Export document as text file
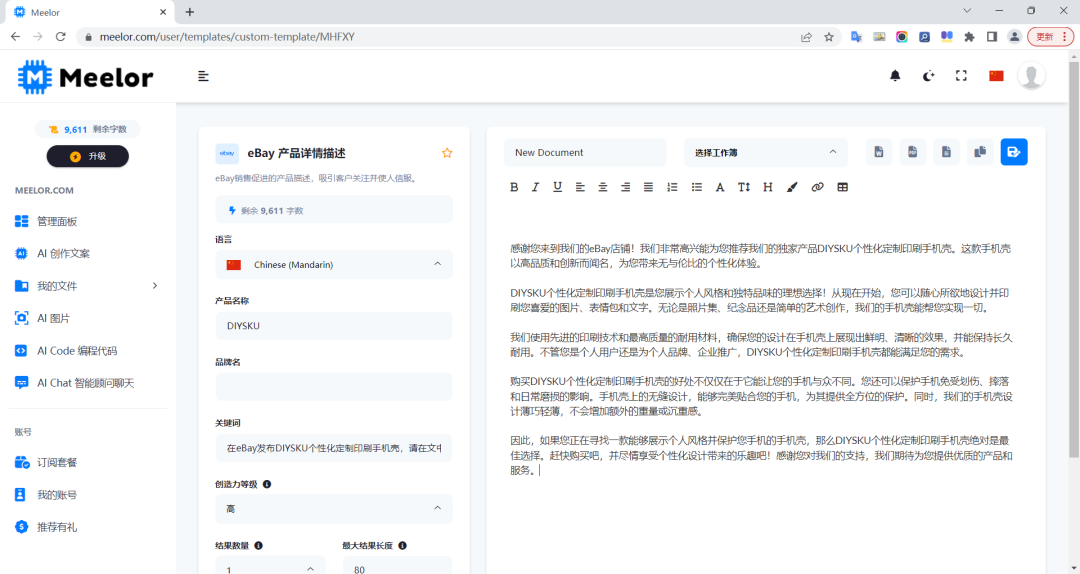The height and width of the screenshot is (574, 1080). click(x=946, y=152)
